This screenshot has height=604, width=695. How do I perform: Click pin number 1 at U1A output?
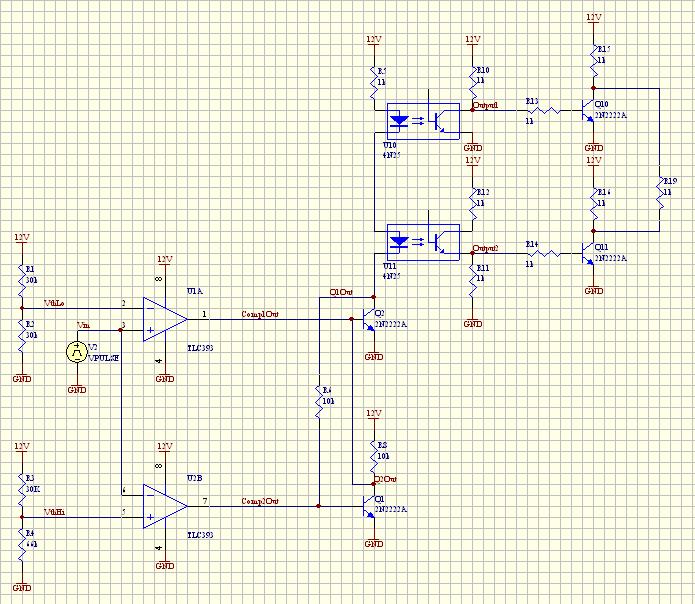(x=204, y=314)
